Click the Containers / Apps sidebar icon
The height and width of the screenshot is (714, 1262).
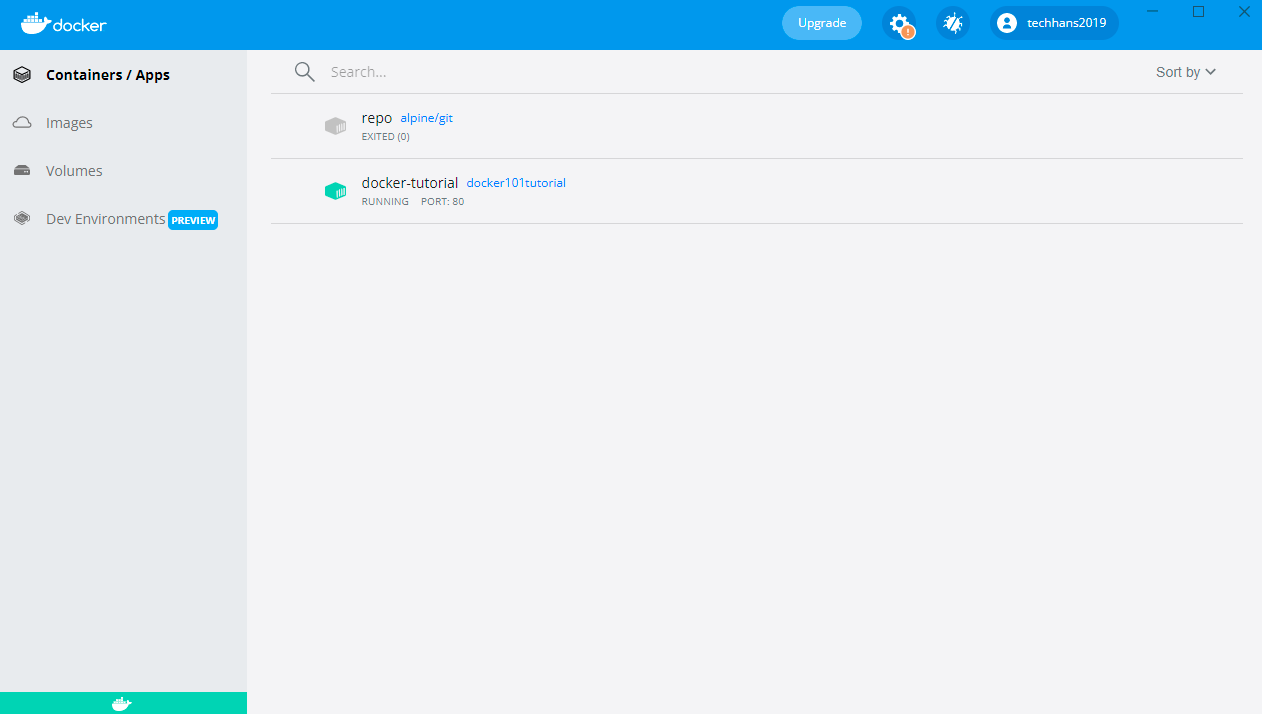[x=22, y=75]
